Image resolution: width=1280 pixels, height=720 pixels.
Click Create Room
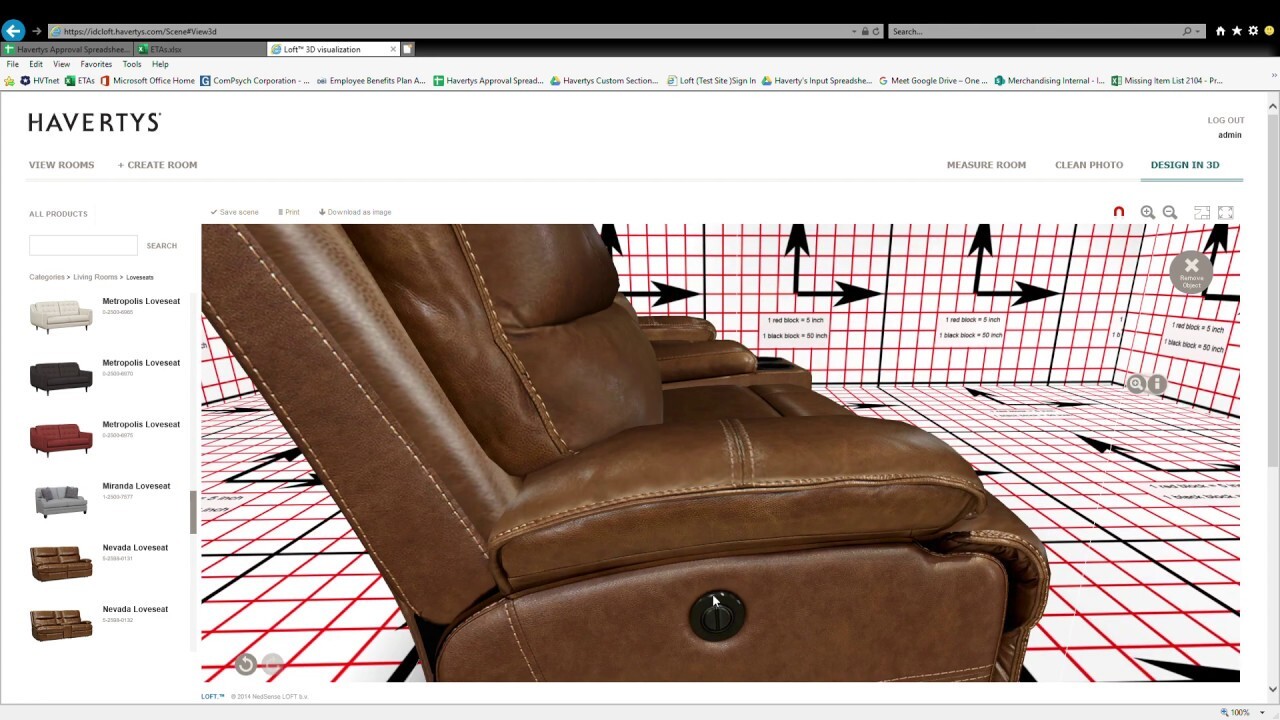(x=157, y=165)
